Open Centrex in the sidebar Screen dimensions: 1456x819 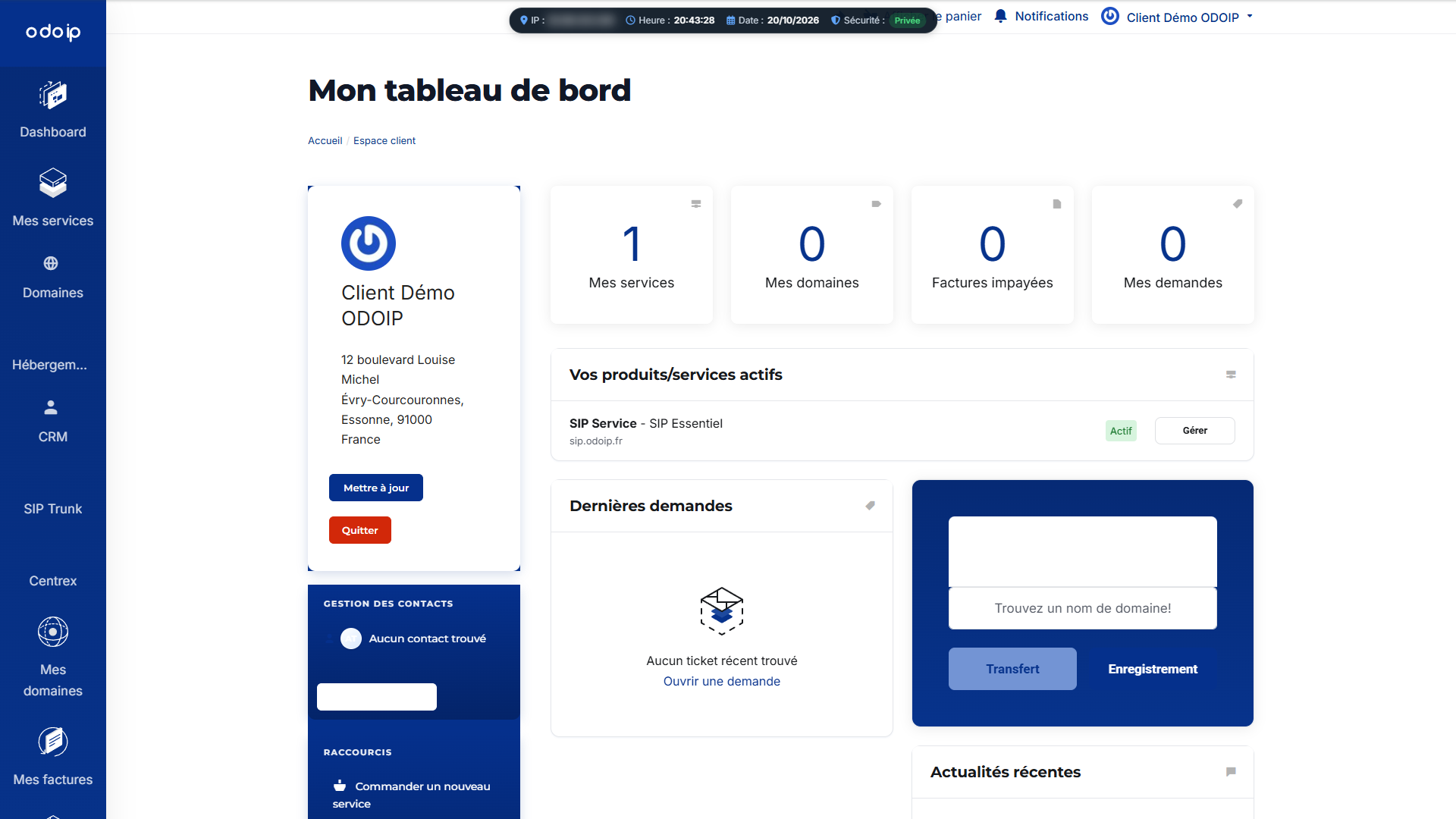53,581
